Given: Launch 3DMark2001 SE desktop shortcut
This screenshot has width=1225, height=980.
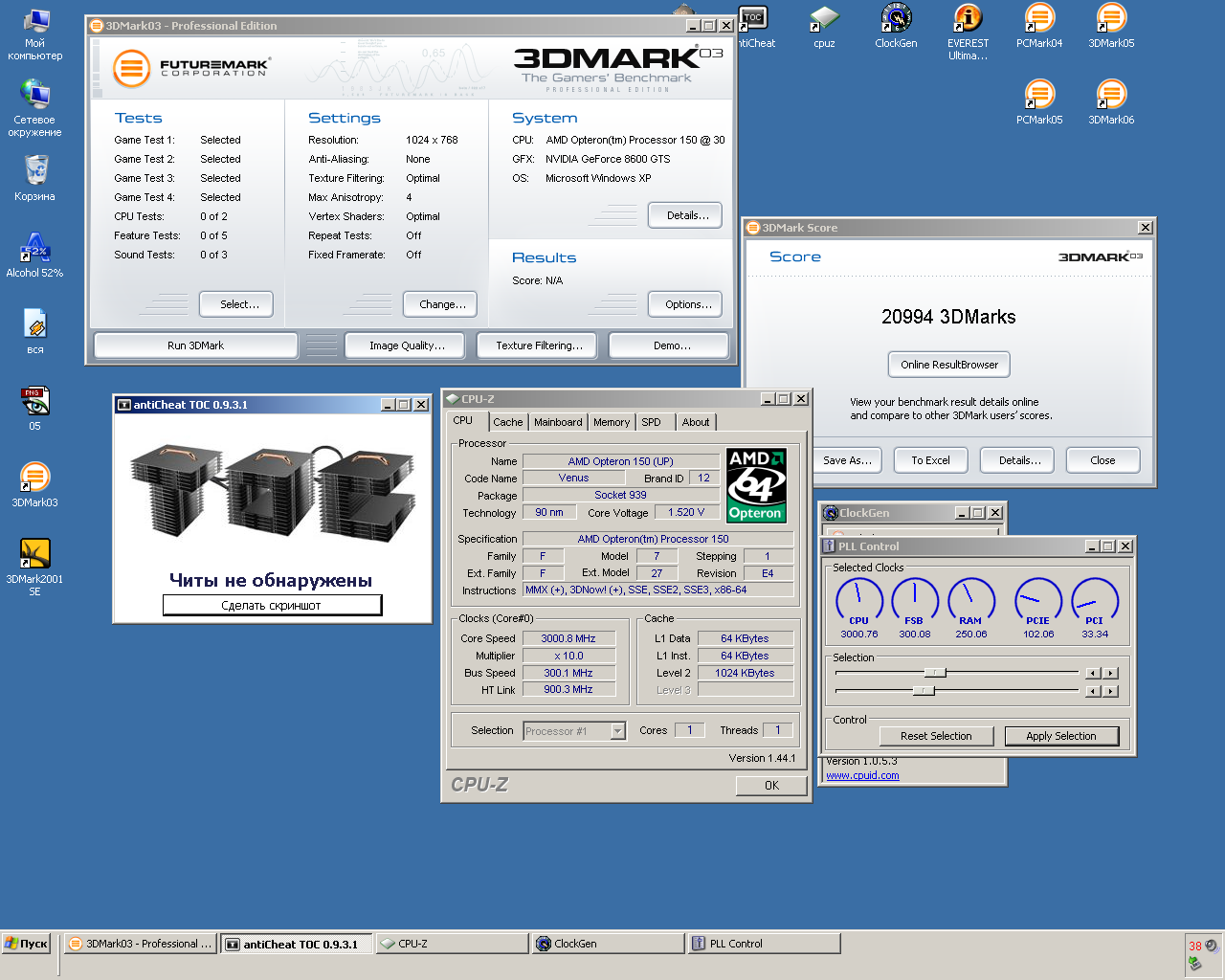Looking at the screenshot, I should 35,566.
